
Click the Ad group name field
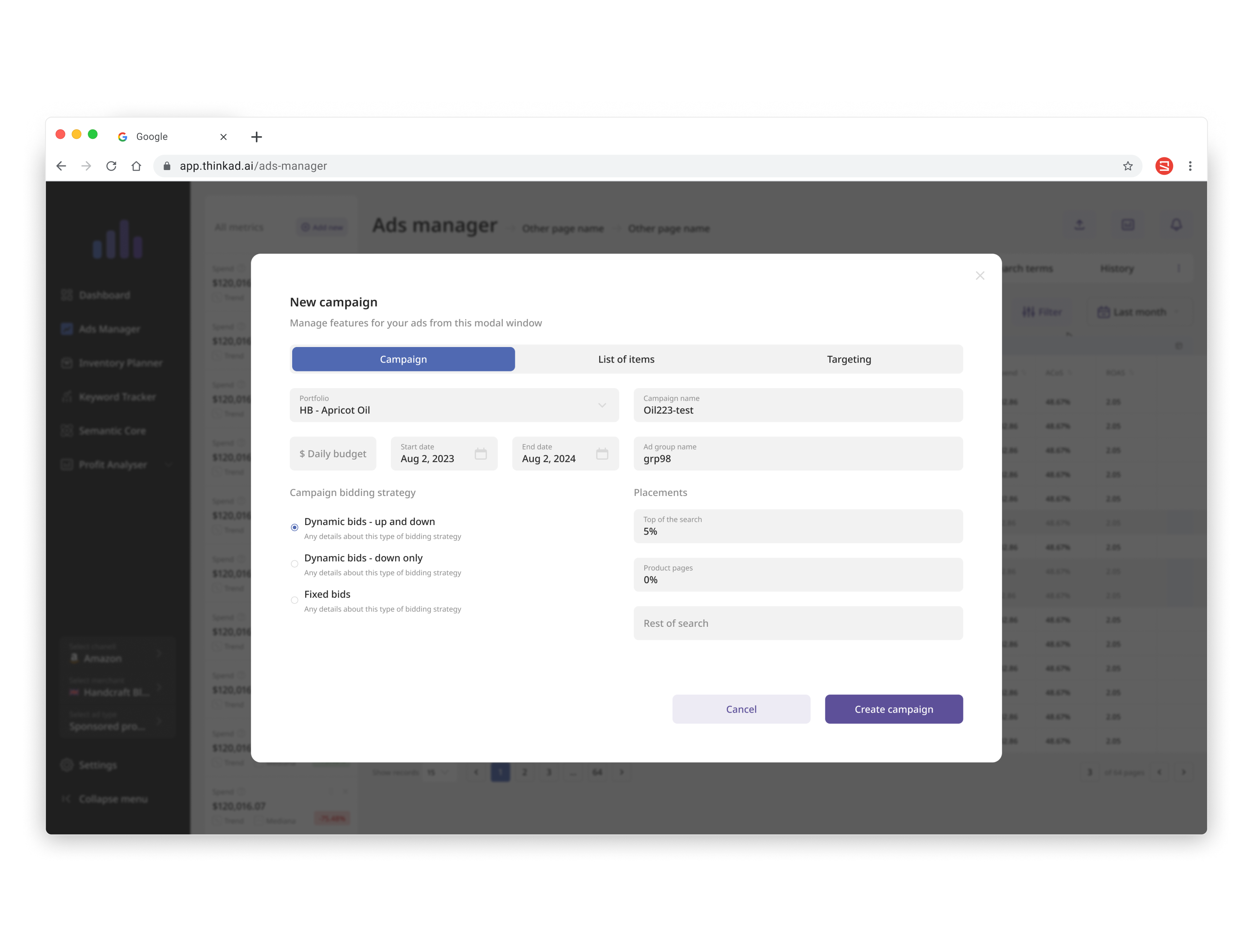click(798, 453)
